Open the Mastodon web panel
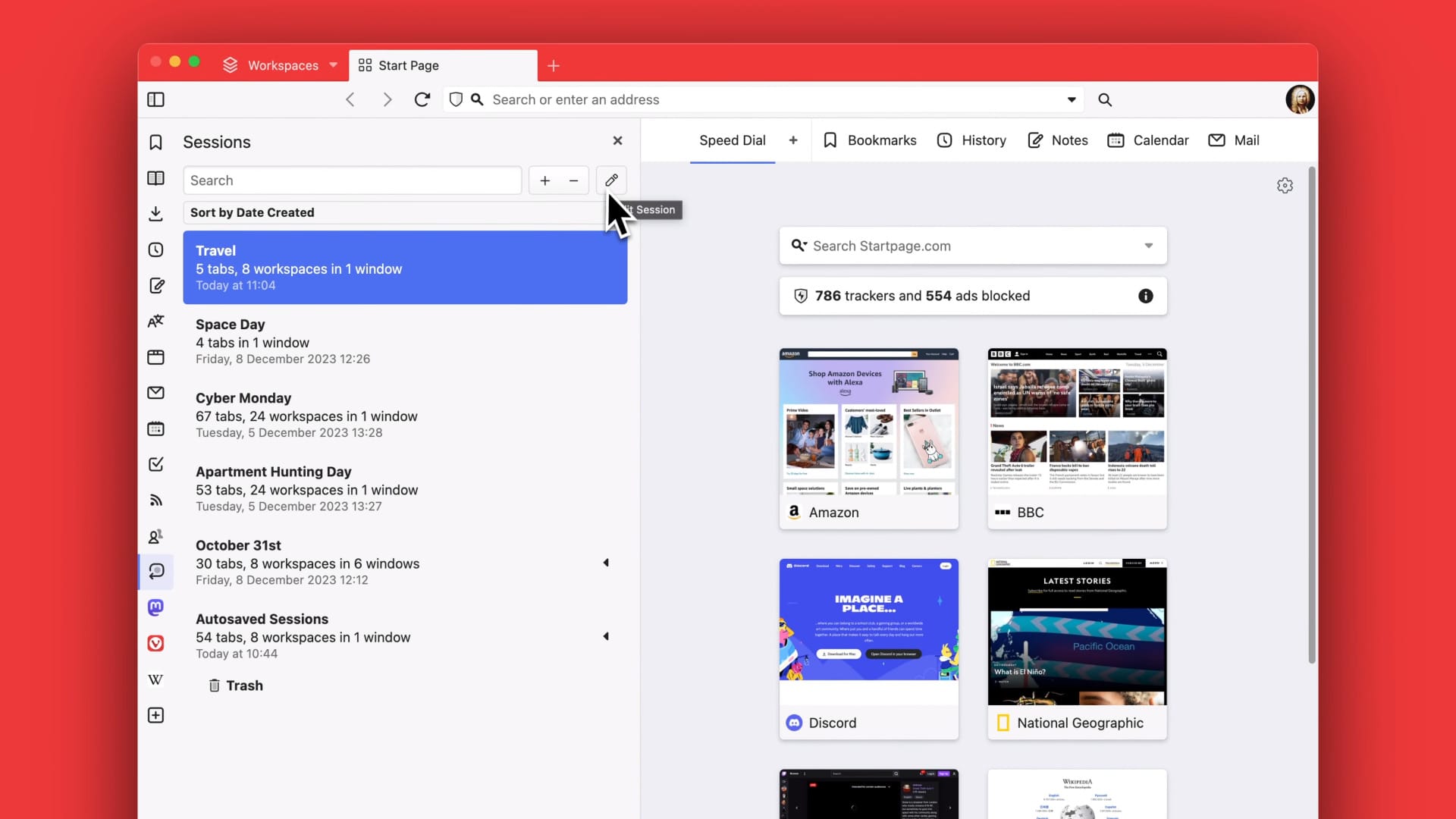The height and width of the screenshot is (819, 1456). (155, 607)
